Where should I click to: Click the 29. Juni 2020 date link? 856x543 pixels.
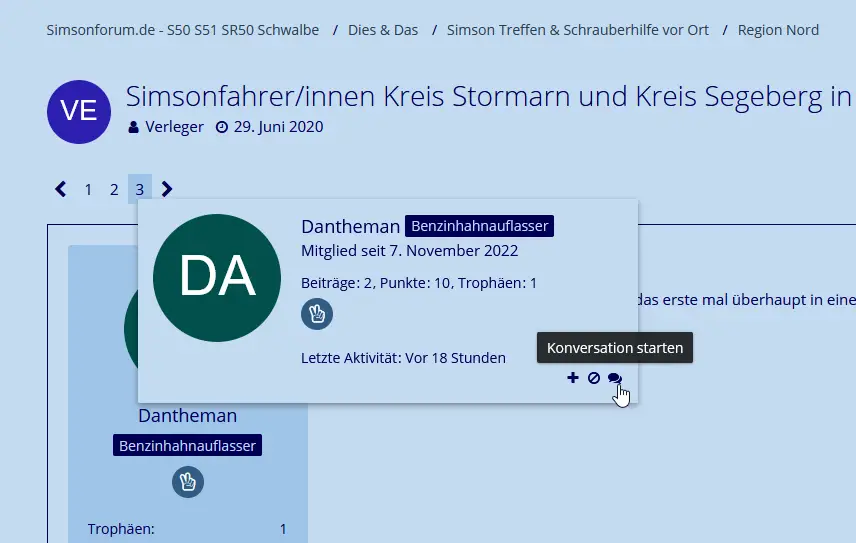pyautogui.click(x=277, y=127)
